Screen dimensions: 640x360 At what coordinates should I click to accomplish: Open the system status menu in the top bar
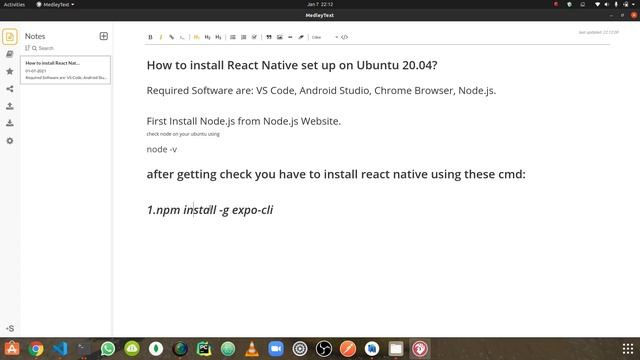tap(616, 4)
